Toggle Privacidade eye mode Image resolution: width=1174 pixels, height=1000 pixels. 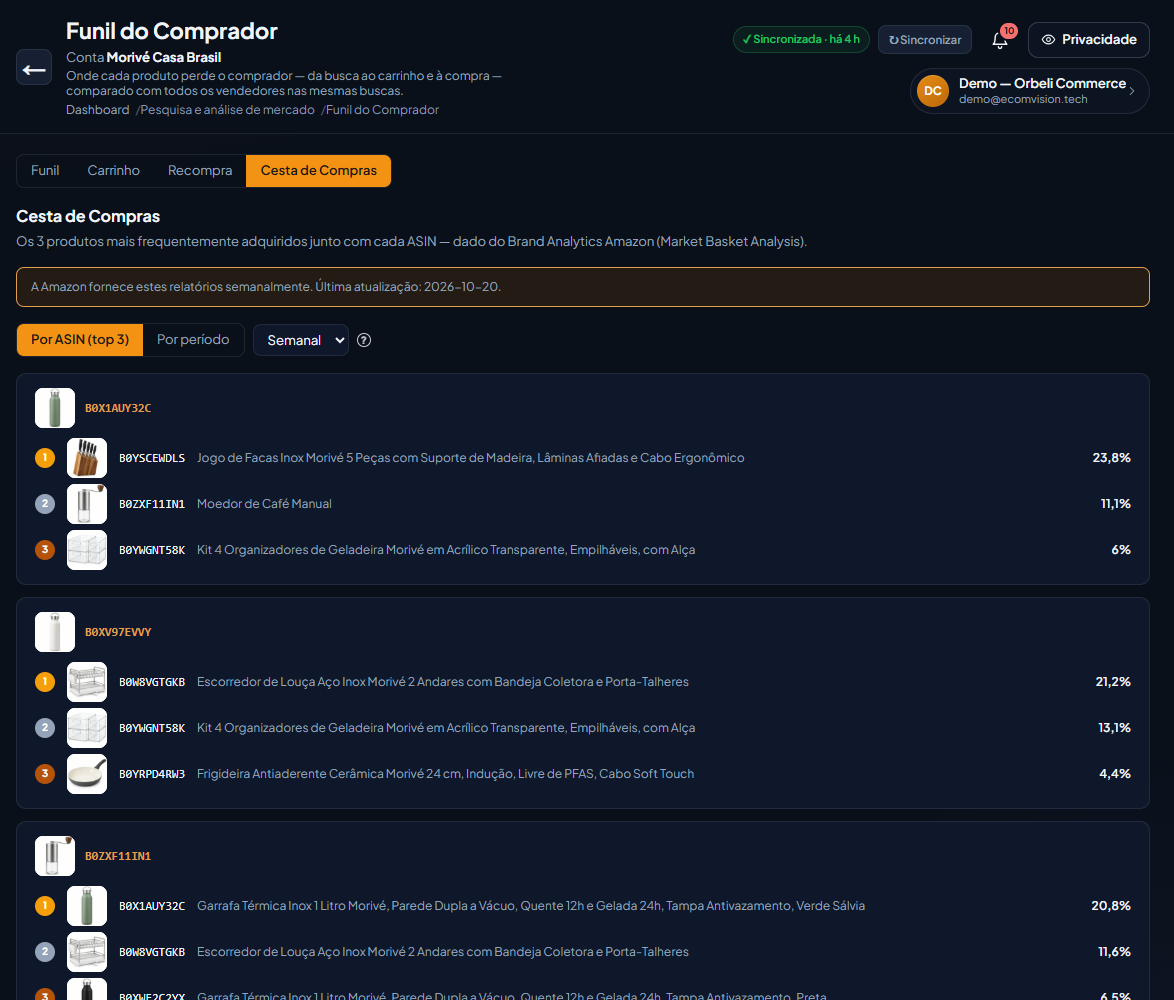[x=1089, y=40]
